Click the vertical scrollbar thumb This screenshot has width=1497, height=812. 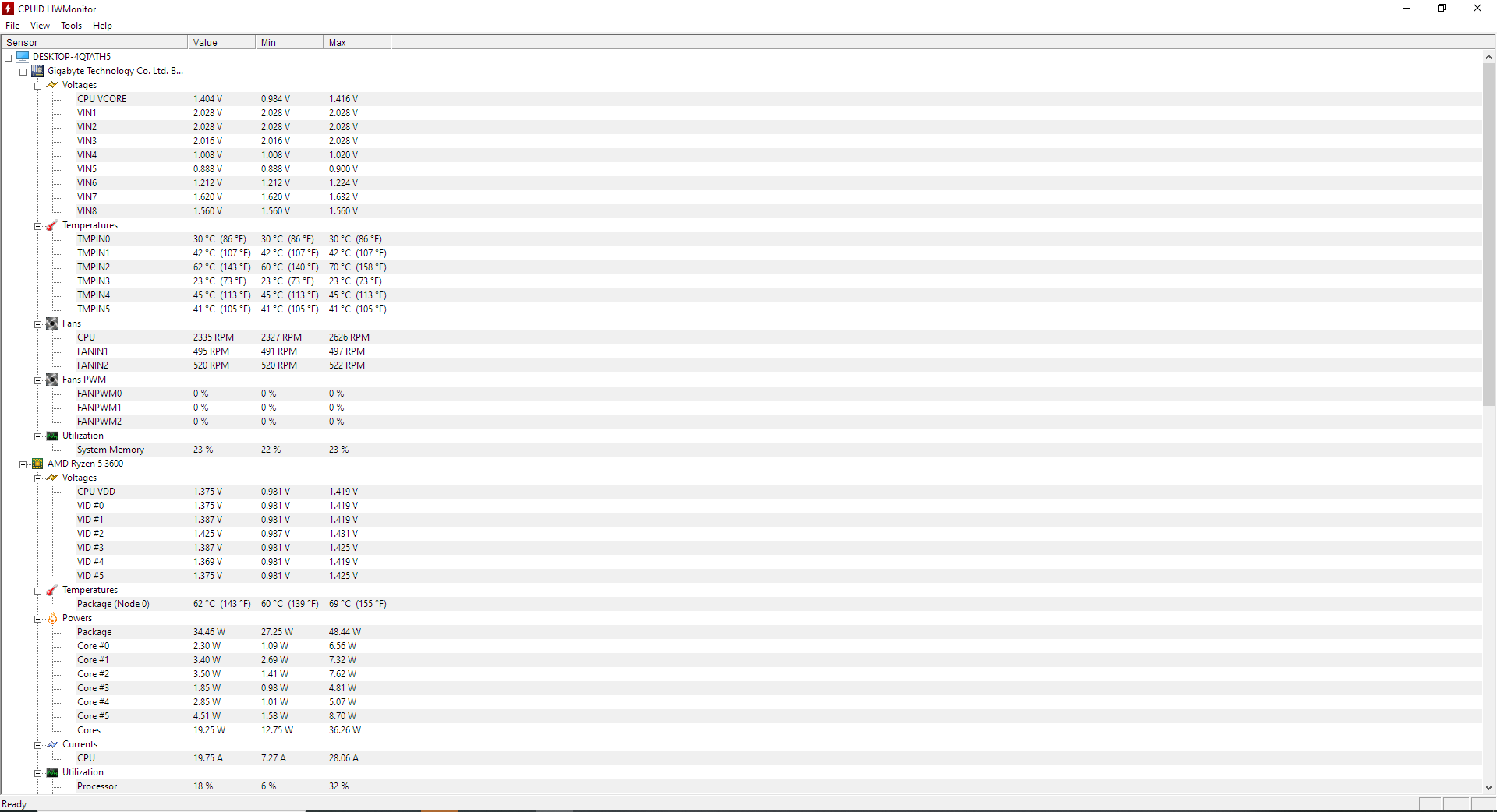tap(1488, 235)
